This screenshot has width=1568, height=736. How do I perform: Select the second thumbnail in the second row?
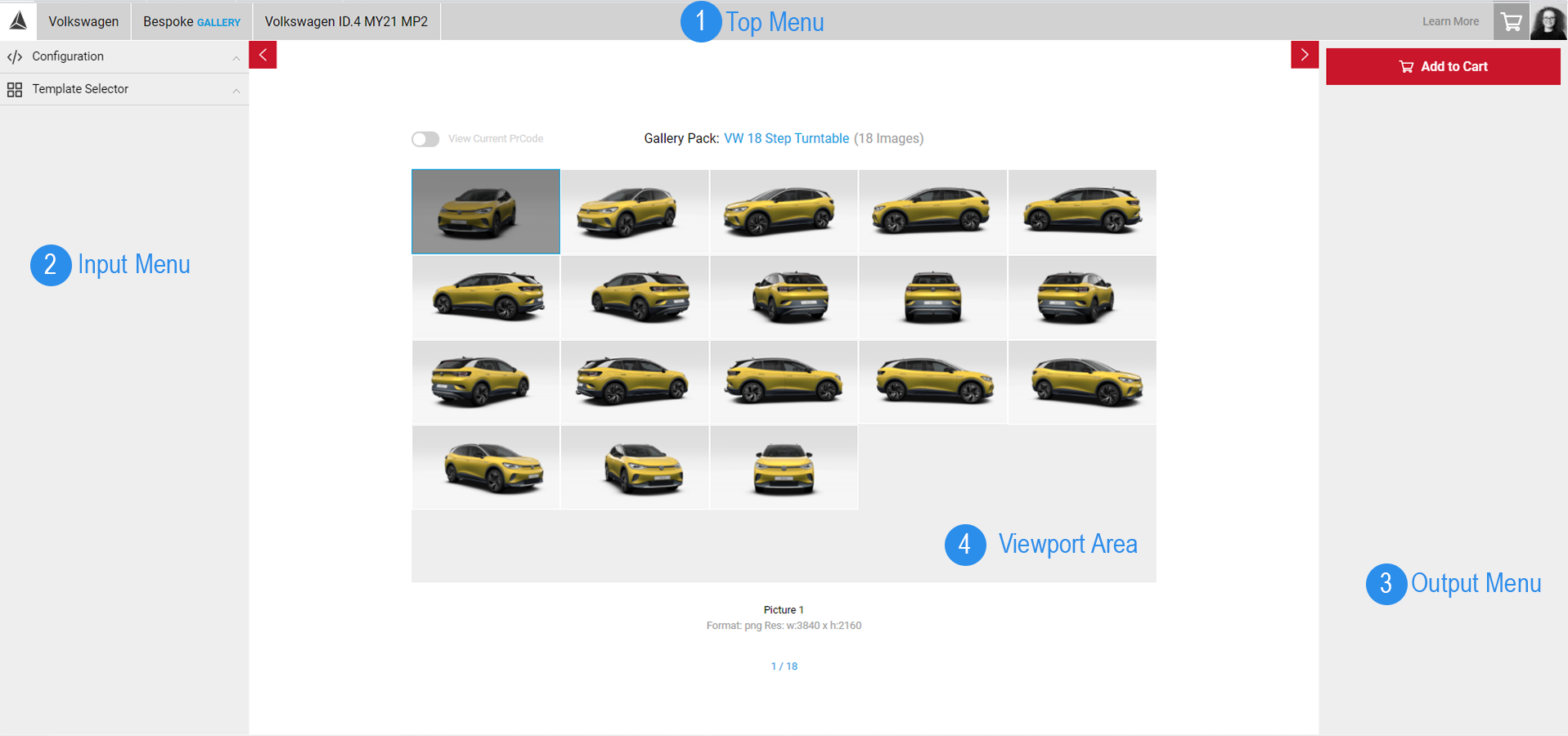click(635, 296)
